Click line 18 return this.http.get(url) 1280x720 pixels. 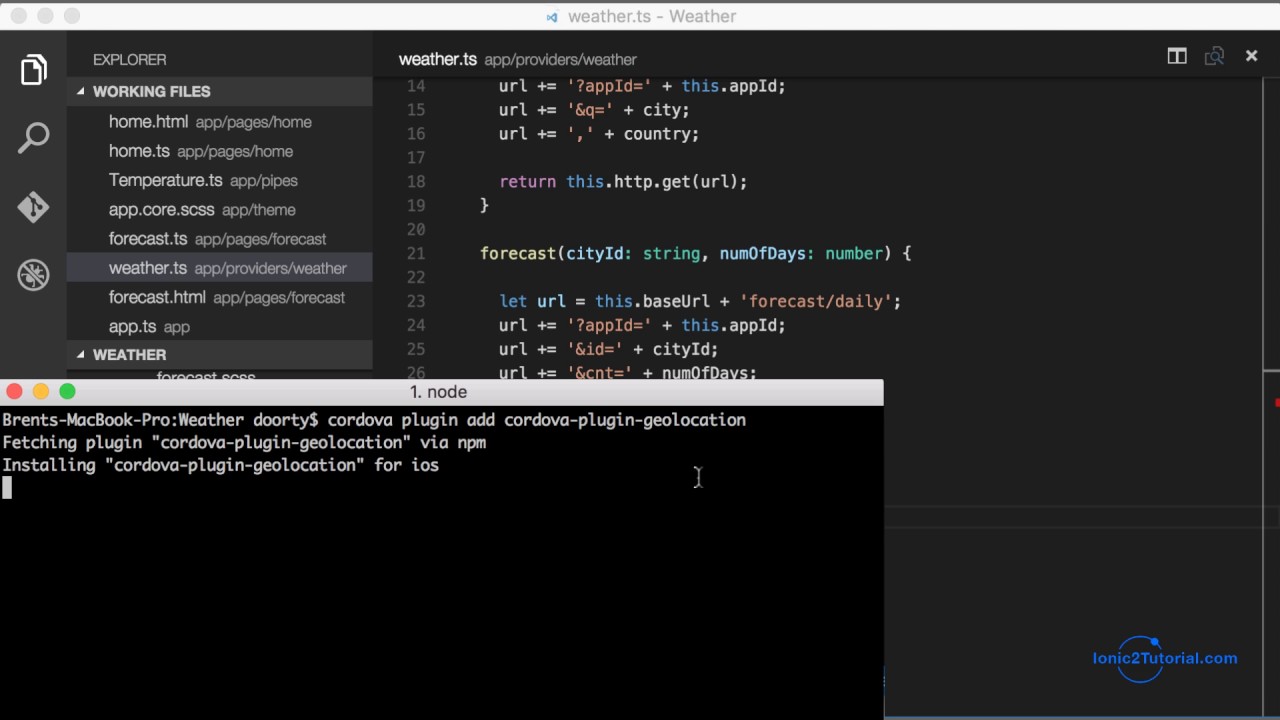tap(623, 182)
